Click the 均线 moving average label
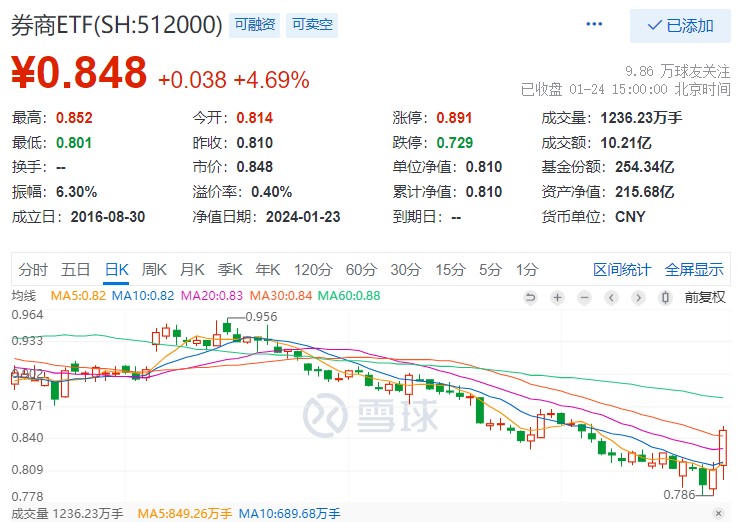This screenshot has height=522, width=737. pos(24,296)
